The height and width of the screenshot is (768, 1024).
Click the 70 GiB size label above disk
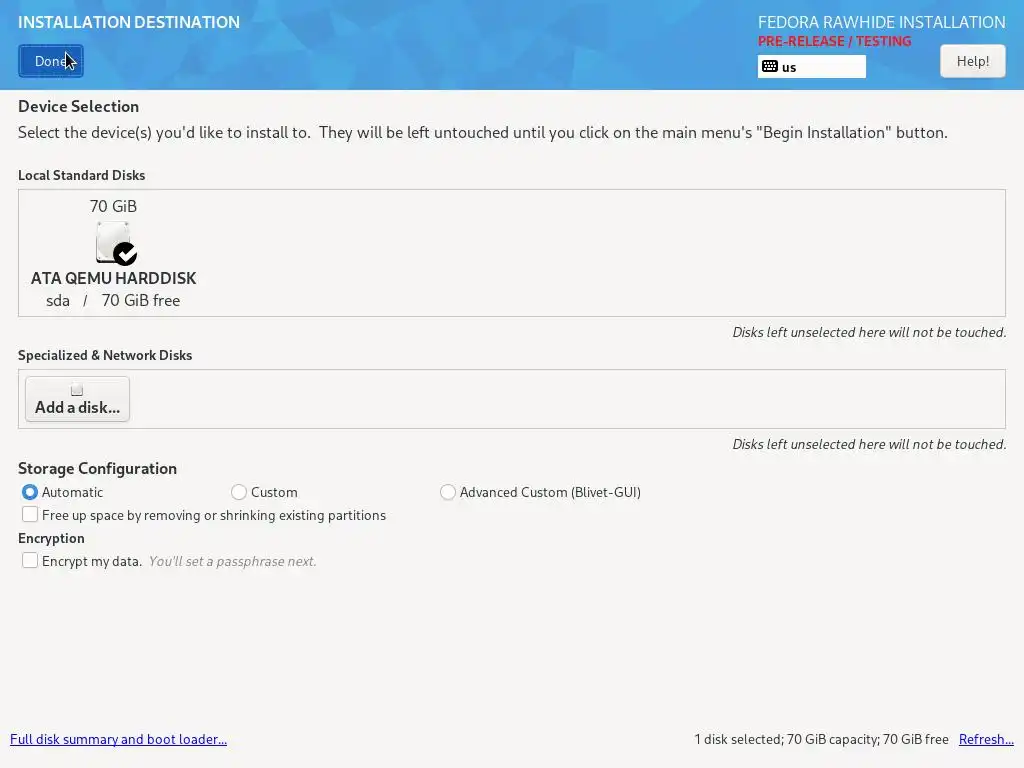[x=113, y=206]
